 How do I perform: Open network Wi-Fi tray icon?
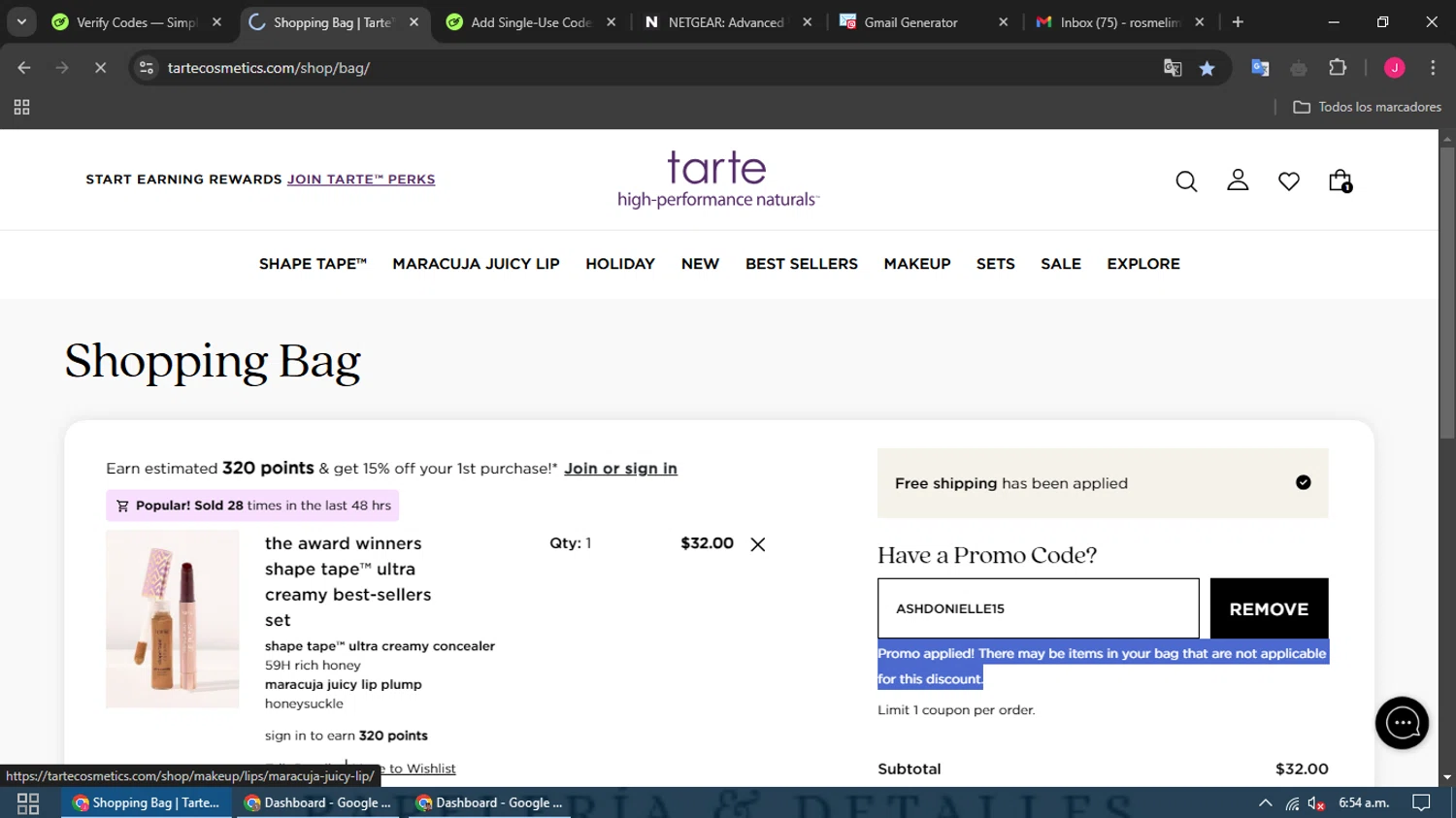[1292, 802]
